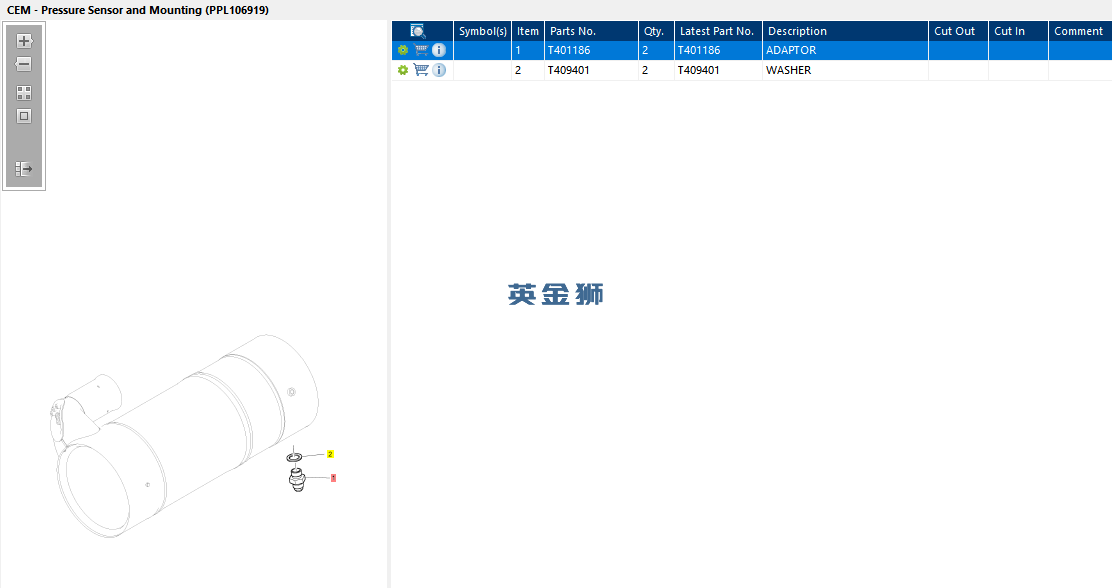Click item number 1 cell
Image resolution: width=1112 pixels, height=588 pixels.
point(528,50)
